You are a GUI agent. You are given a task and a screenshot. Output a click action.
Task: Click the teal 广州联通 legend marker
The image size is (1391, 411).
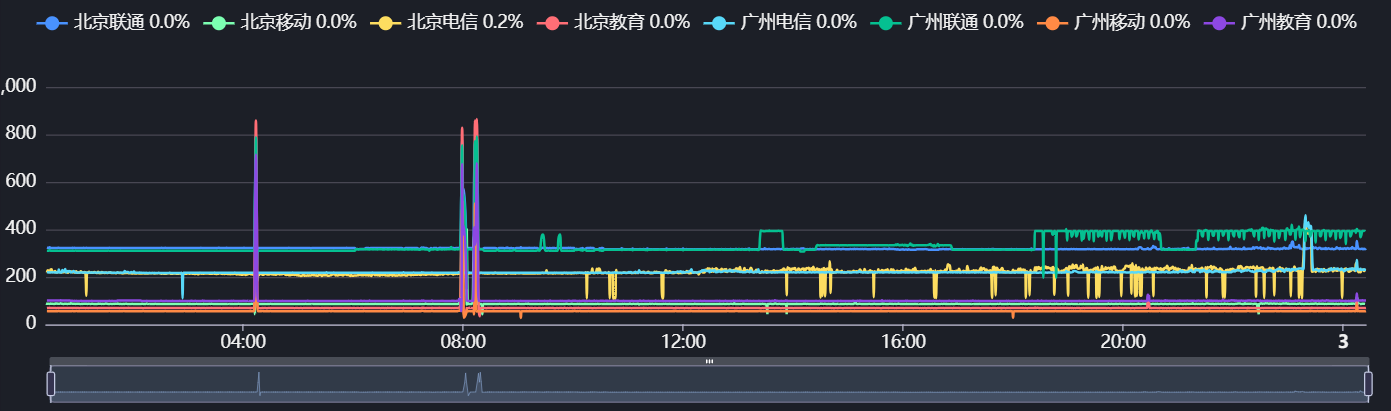887,22
